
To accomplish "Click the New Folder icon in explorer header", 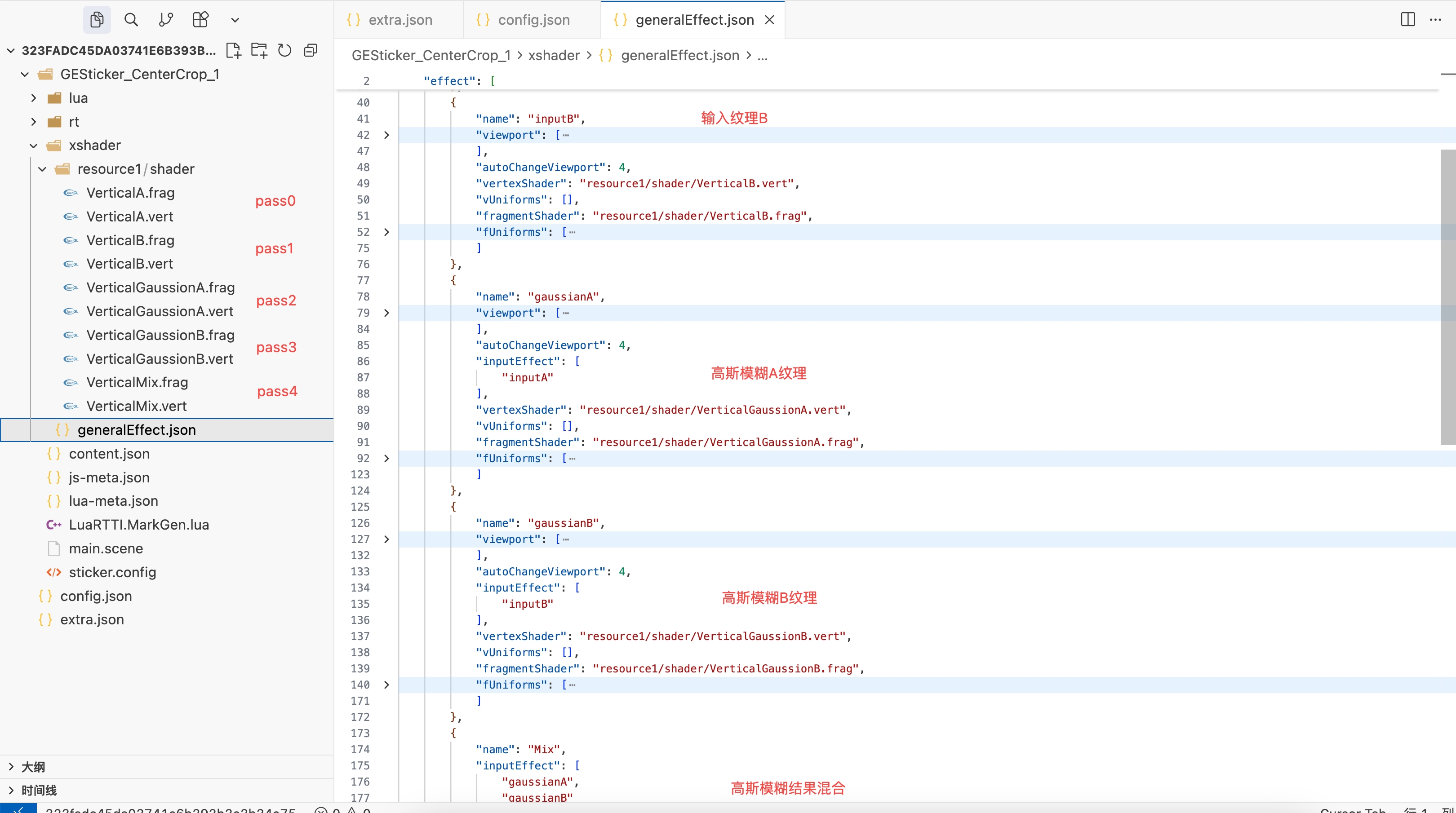I will click(259, 50).
